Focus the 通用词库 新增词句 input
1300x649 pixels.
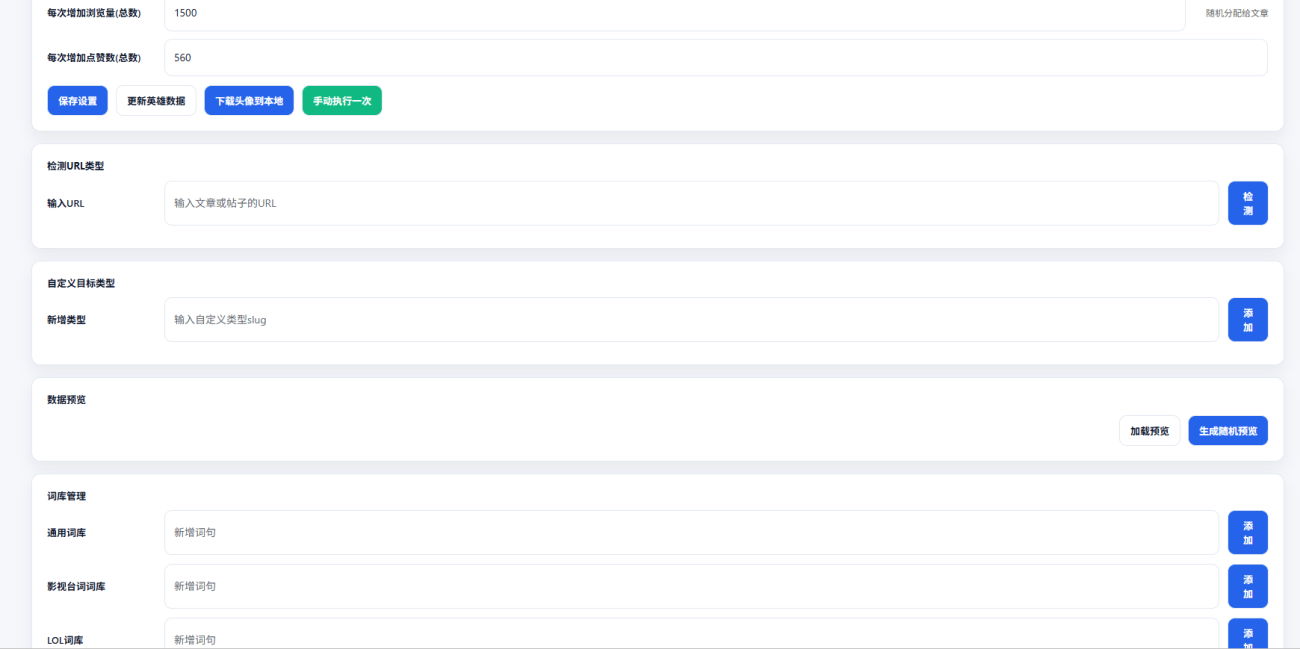coord(691,533)
